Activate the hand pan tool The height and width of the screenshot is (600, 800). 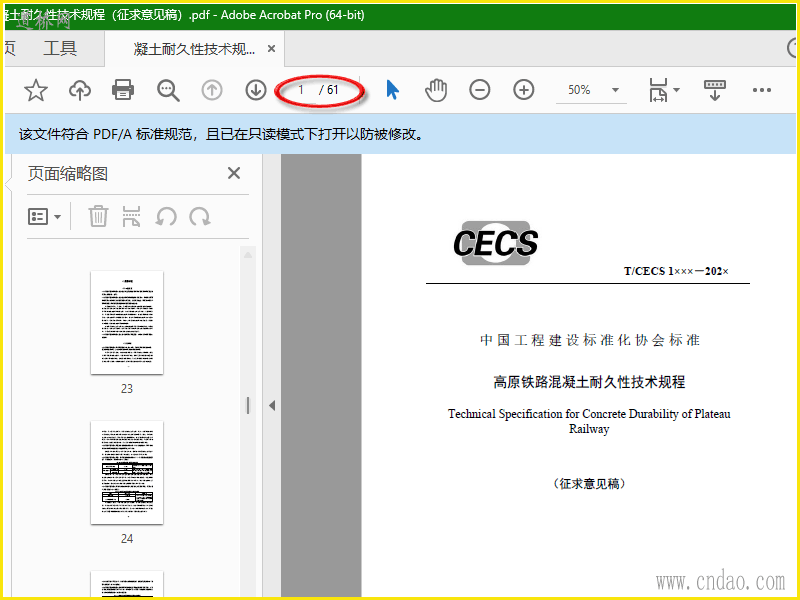point(436,90)
